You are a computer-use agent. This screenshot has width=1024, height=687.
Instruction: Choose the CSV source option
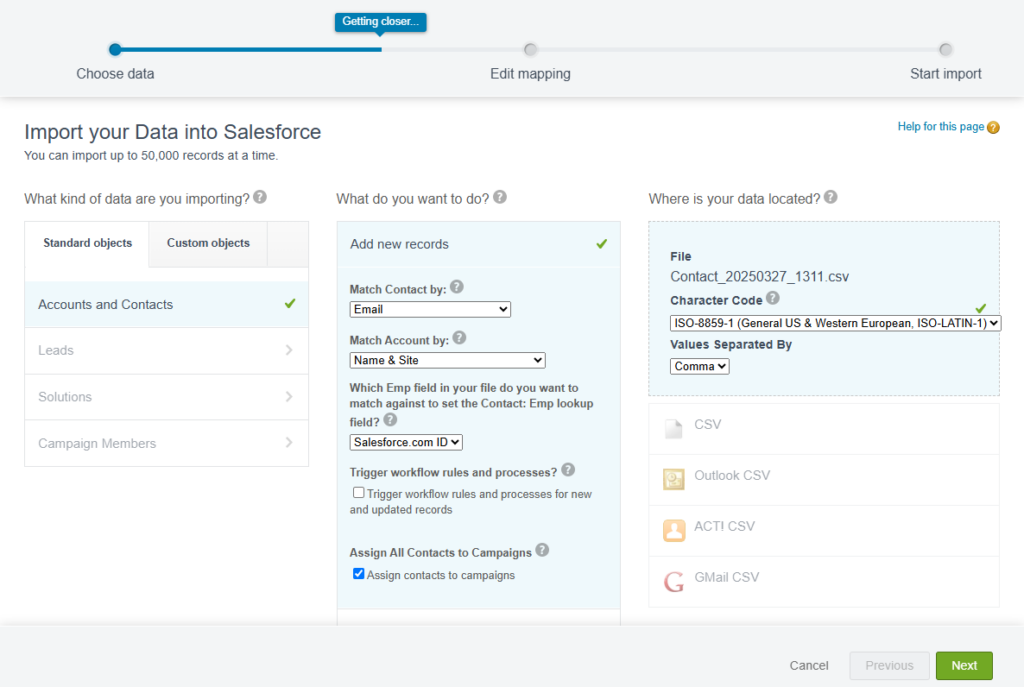824,428
